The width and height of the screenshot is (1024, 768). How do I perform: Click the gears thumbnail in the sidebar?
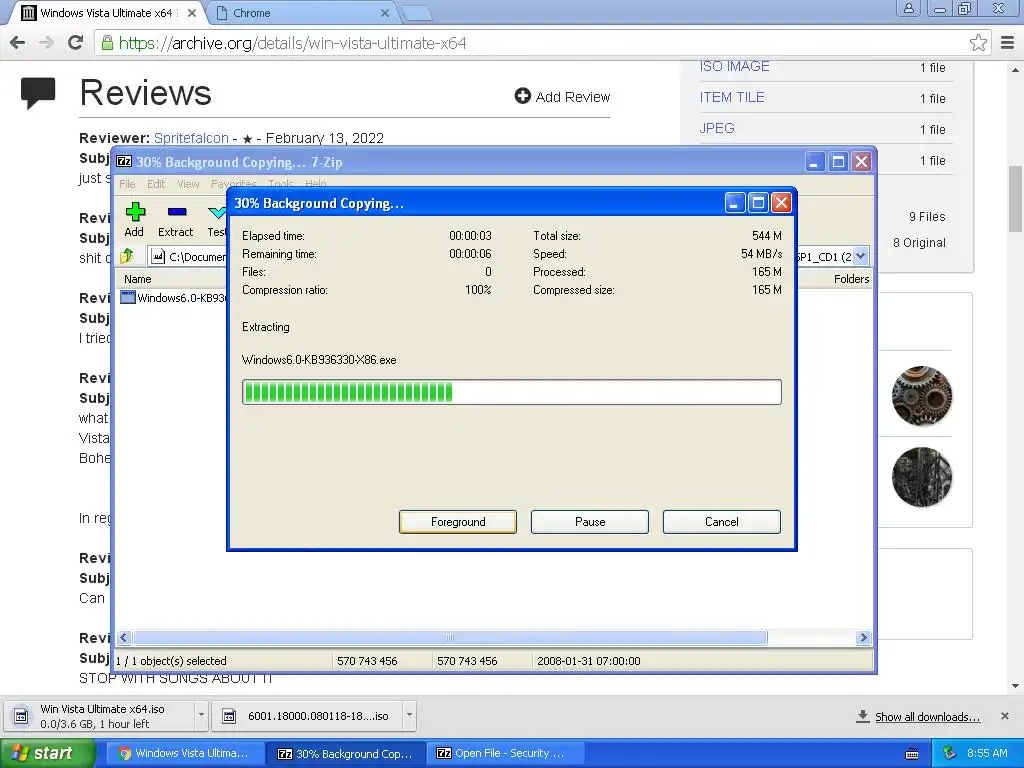click(921, 396)
